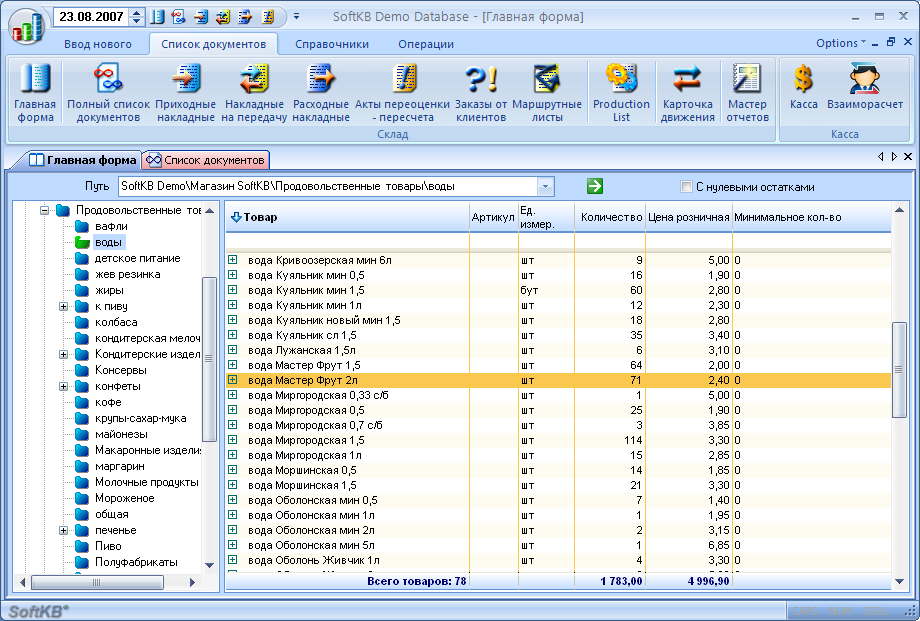Screen dimensions: 920x621
Task: Collapse Продовольственные товары tree node
Action: pos(44,210)
